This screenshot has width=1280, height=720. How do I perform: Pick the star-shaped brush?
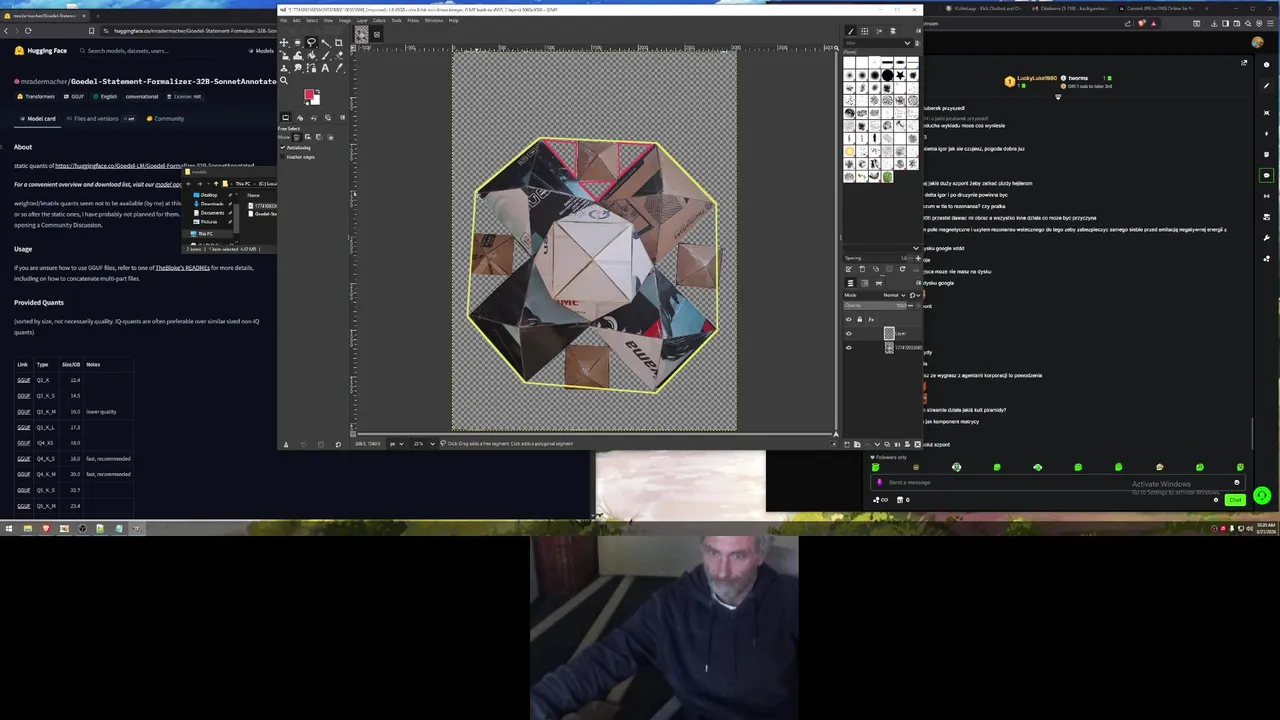pyautogui.click(x=900, y=75)
